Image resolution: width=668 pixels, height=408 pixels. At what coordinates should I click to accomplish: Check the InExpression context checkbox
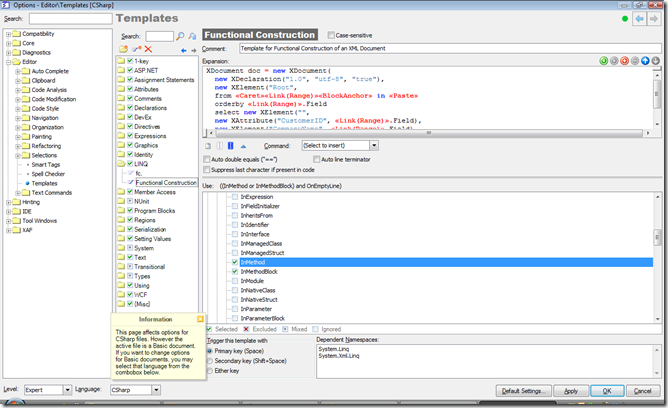pos(235,197)
